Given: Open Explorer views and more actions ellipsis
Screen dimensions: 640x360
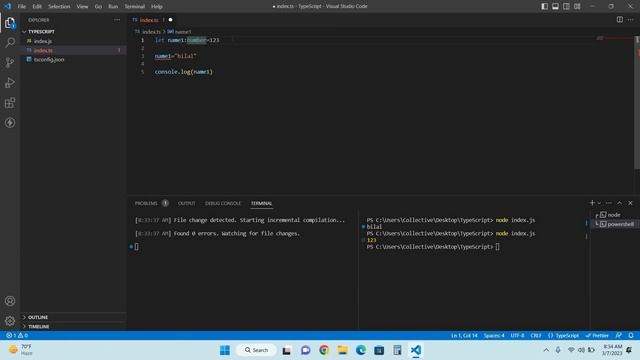Looking at the screenshot, I should pyautogui.click(x=117, y=20).
